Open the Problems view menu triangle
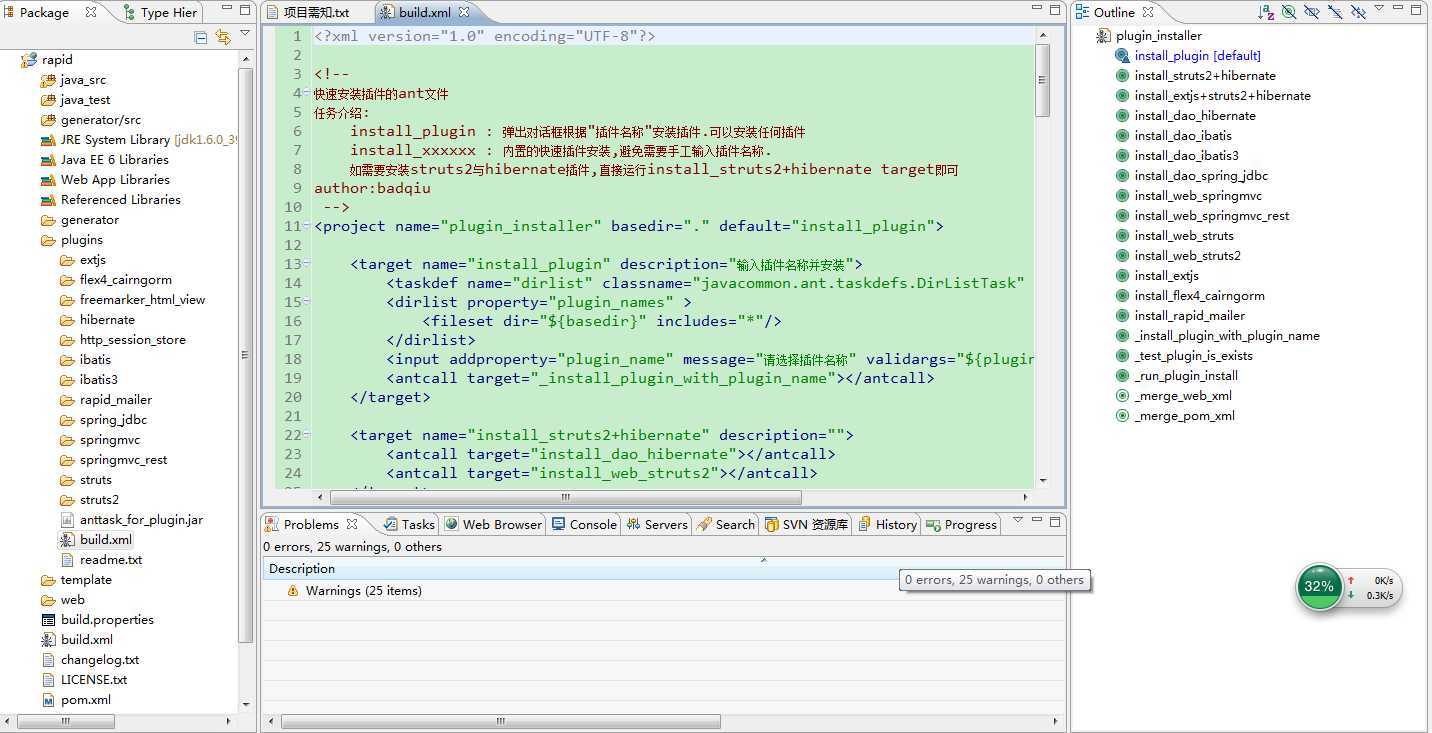Screen dimensions: 1432x733 point(1018,520)
